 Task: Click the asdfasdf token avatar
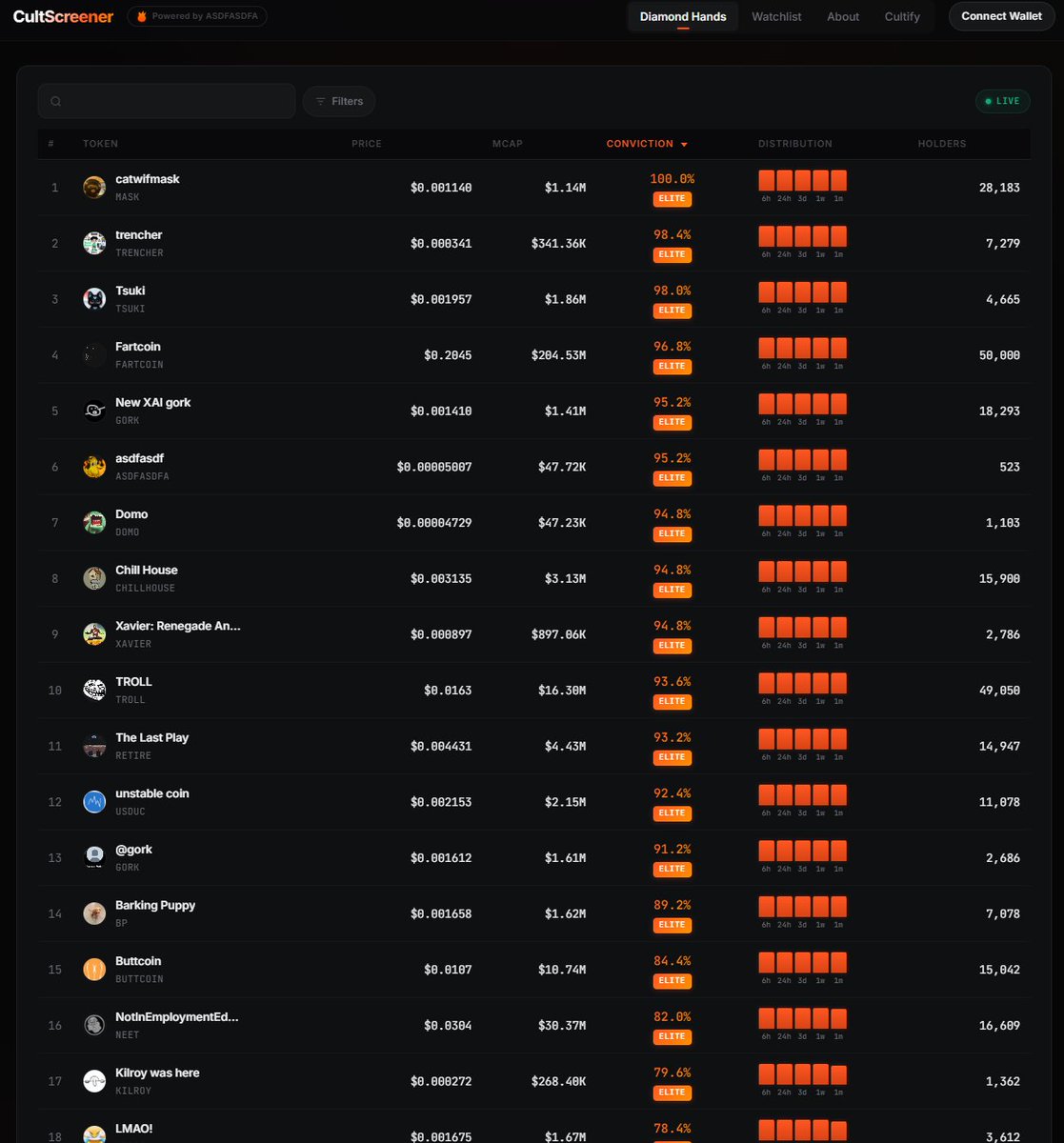pyautogui.click(x=94, y=467)
